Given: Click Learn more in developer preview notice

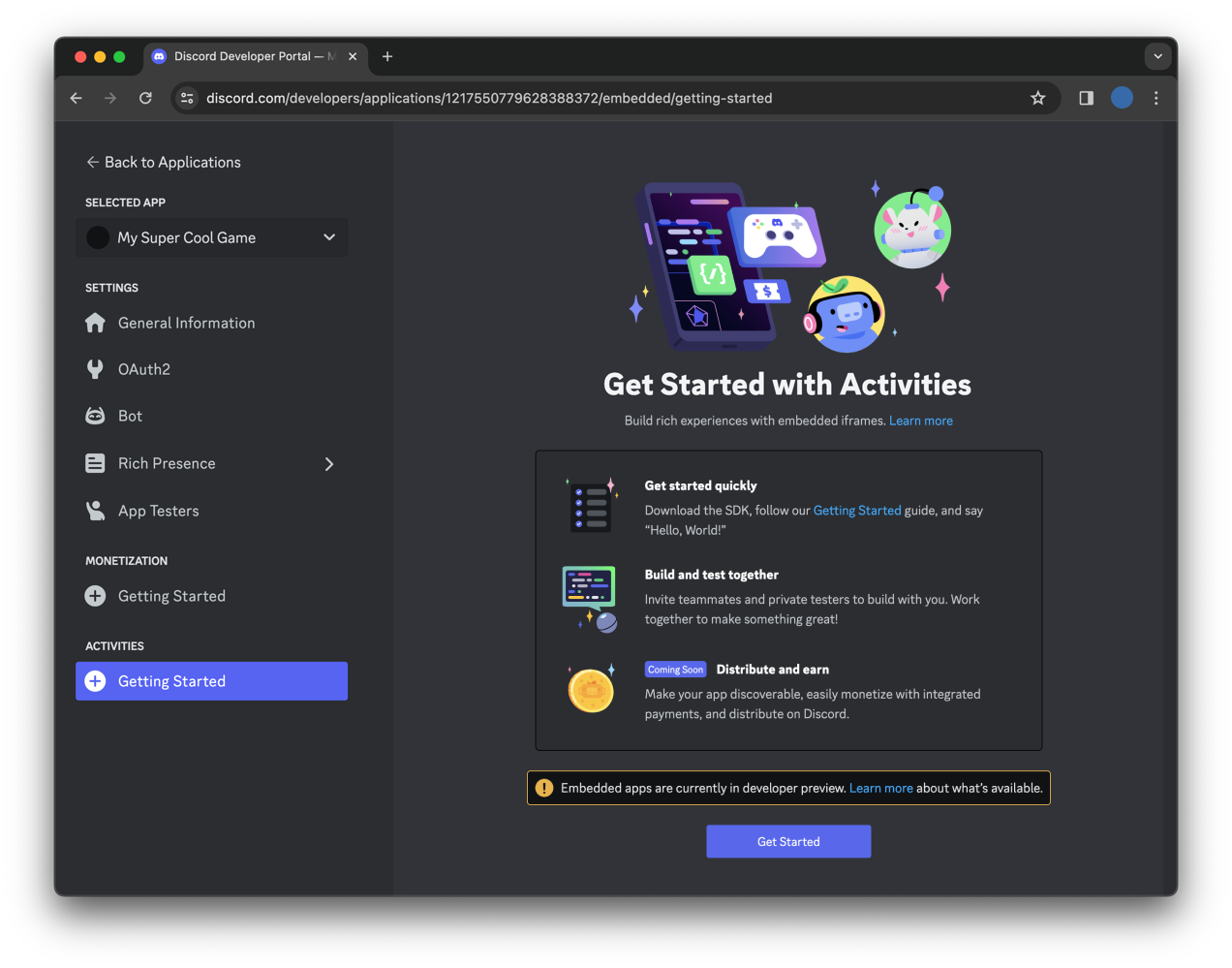Looking at the screenshot, I should pyautogui.click(x=881, y=788).
